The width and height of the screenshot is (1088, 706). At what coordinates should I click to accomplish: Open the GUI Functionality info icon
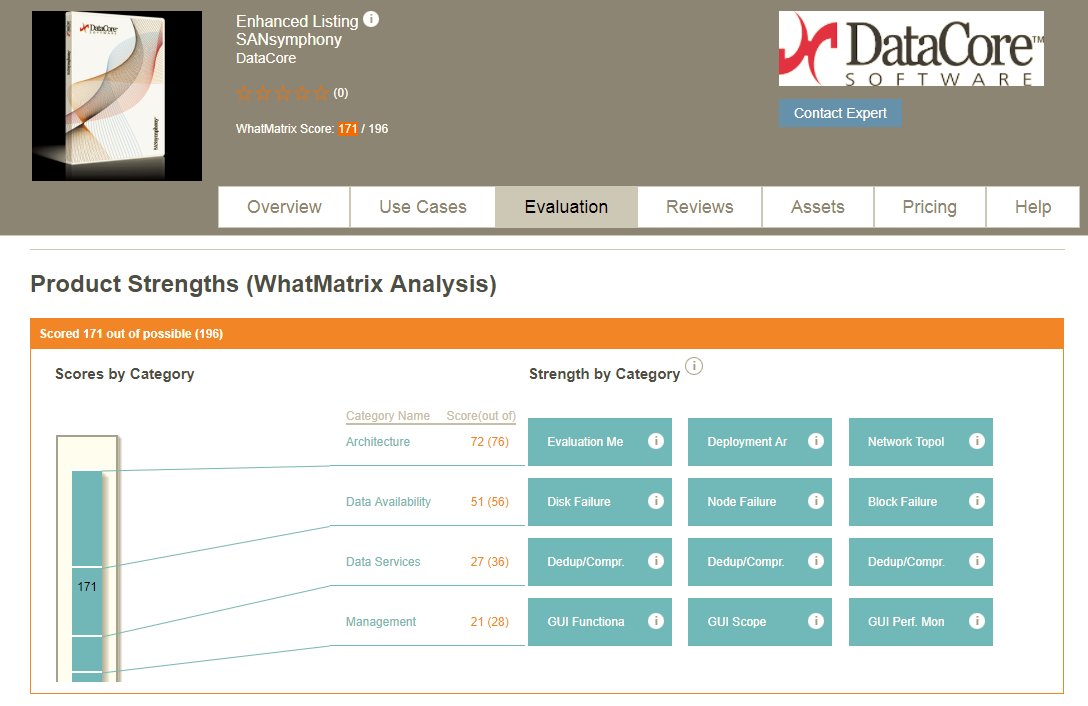coord(655,622)
